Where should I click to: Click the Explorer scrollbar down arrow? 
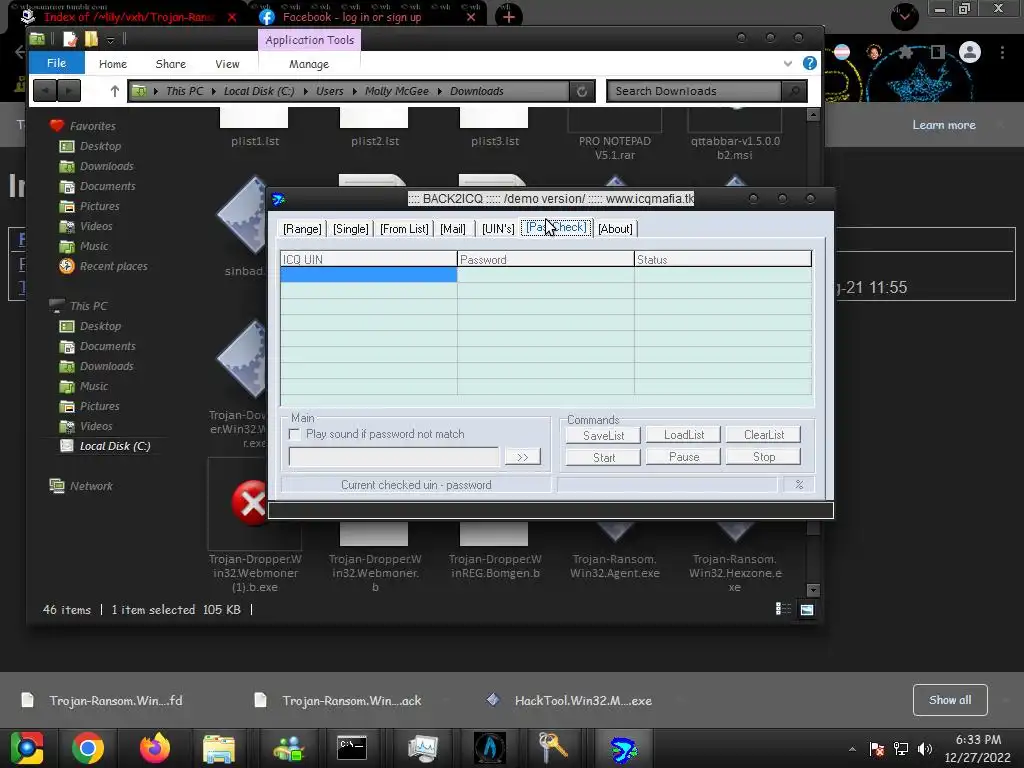[813, 590]
